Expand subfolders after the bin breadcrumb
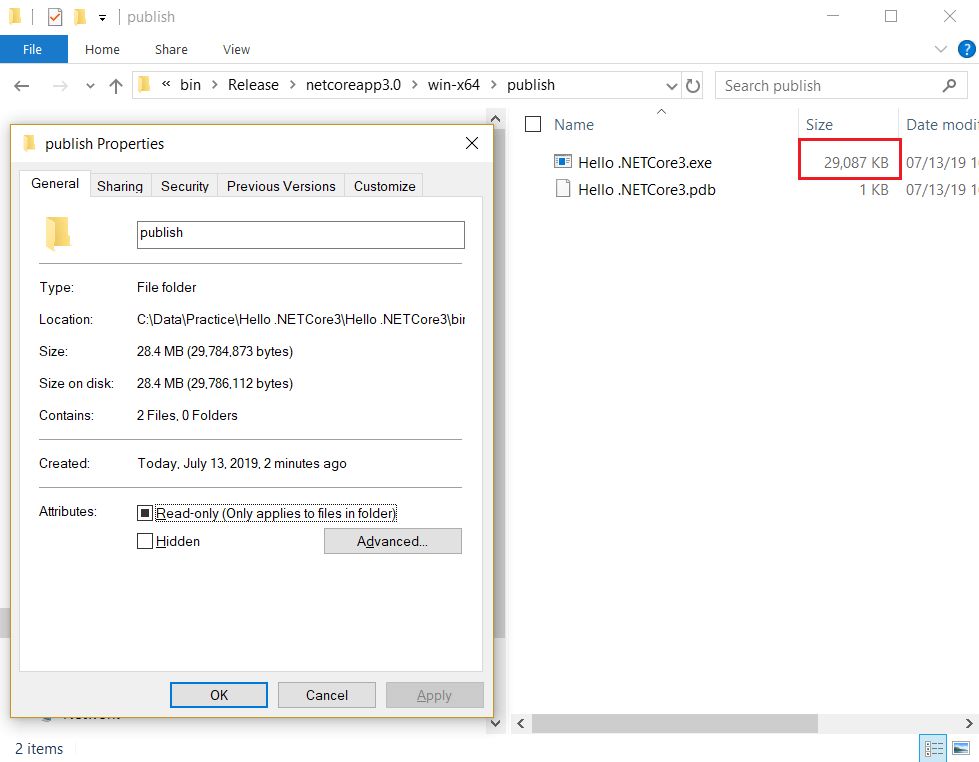The width and height of the screenshot is (979, 762). (214, 85)
